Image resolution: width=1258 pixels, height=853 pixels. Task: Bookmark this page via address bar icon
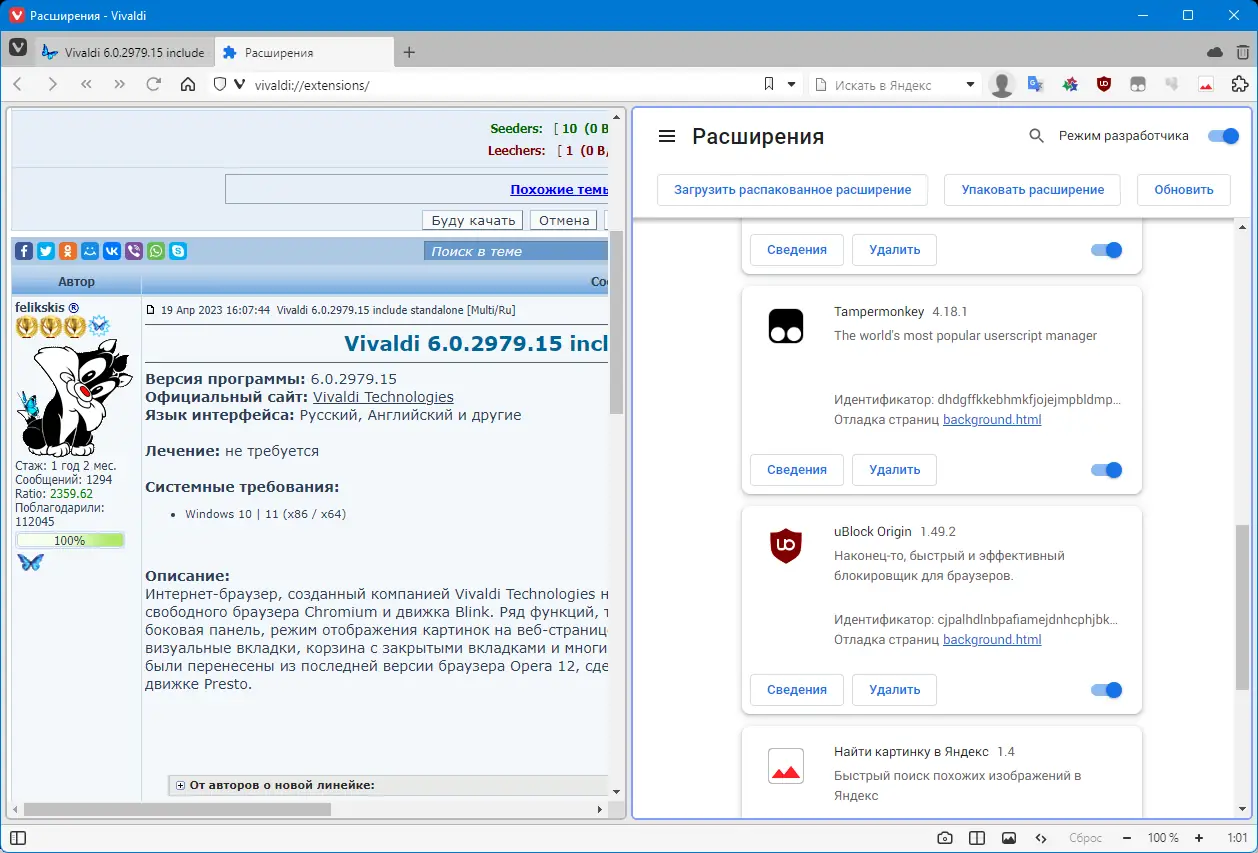point(769,85)
